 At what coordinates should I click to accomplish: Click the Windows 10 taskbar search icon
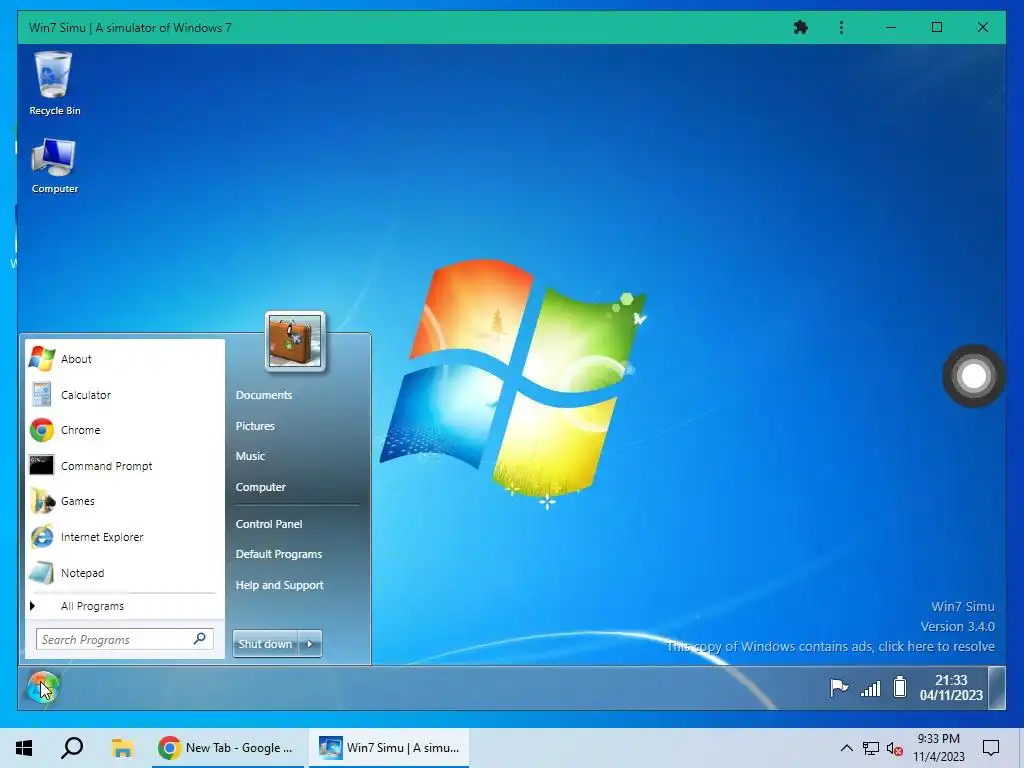72,748
